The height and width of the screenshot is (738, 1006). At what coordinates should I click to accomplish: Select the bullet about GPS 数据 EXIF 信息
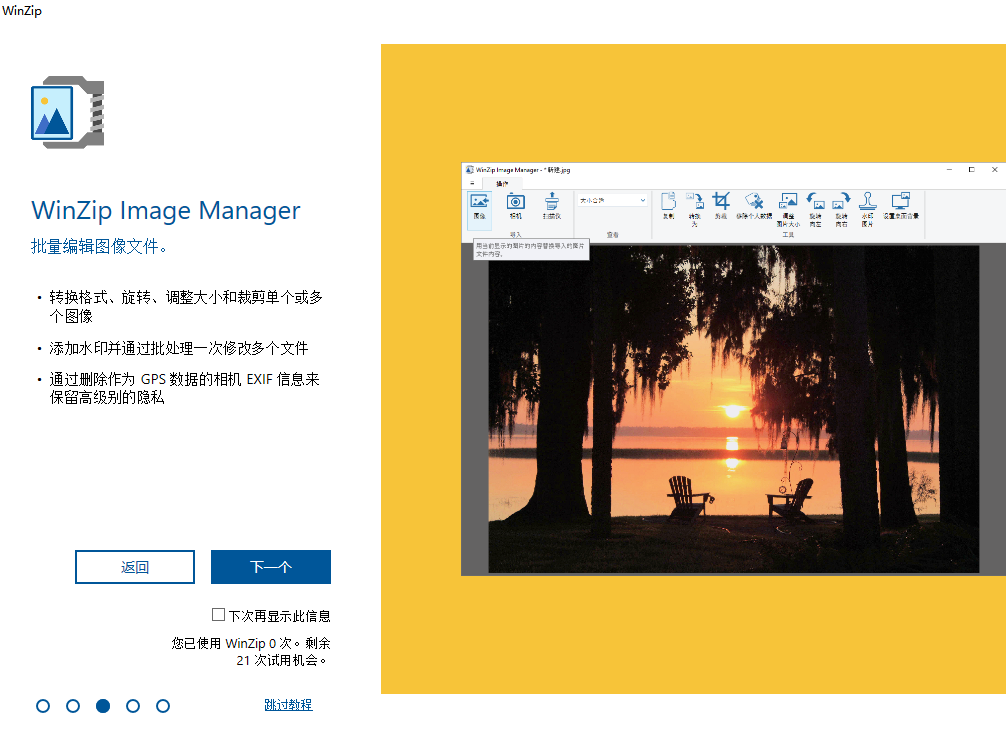click(184, 388)
